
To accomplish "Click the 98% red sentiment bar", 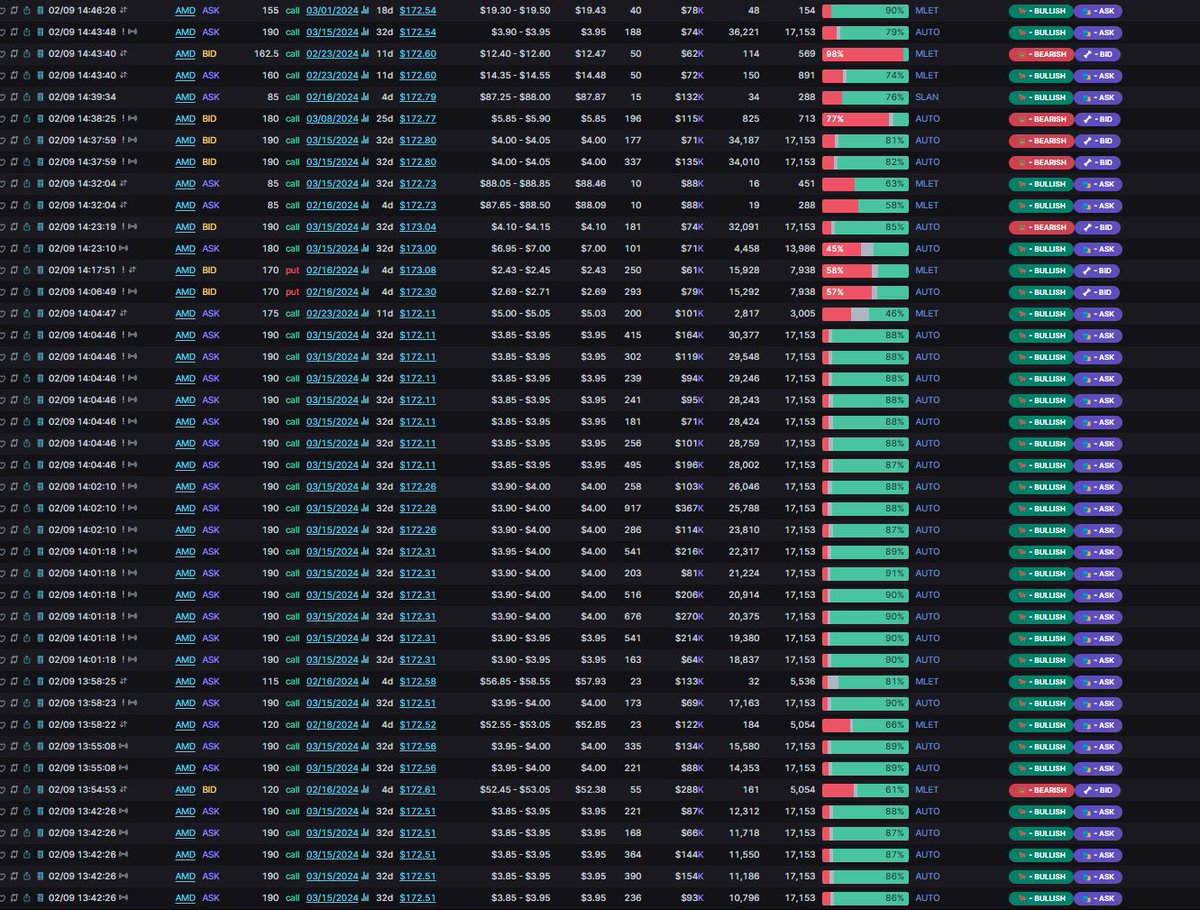I will click(865, 53).
